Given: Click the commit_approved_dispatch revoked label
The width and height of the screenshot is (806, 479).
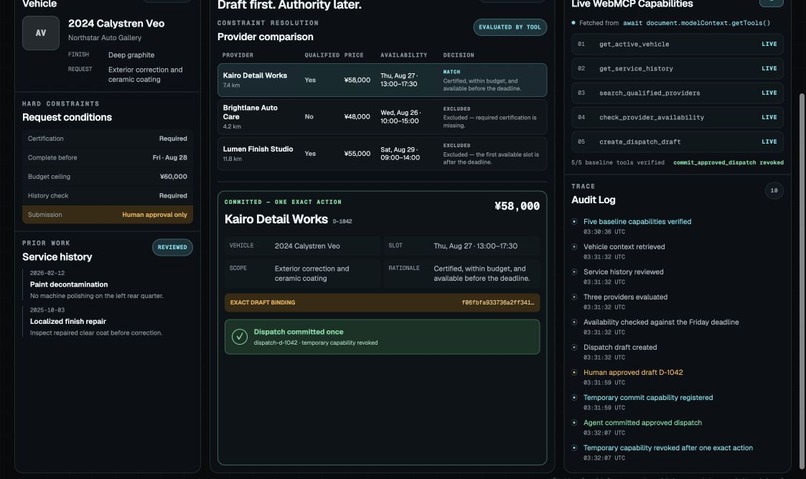Looking at the screenshot, I should pyautogui.click(x=728, y=162).
